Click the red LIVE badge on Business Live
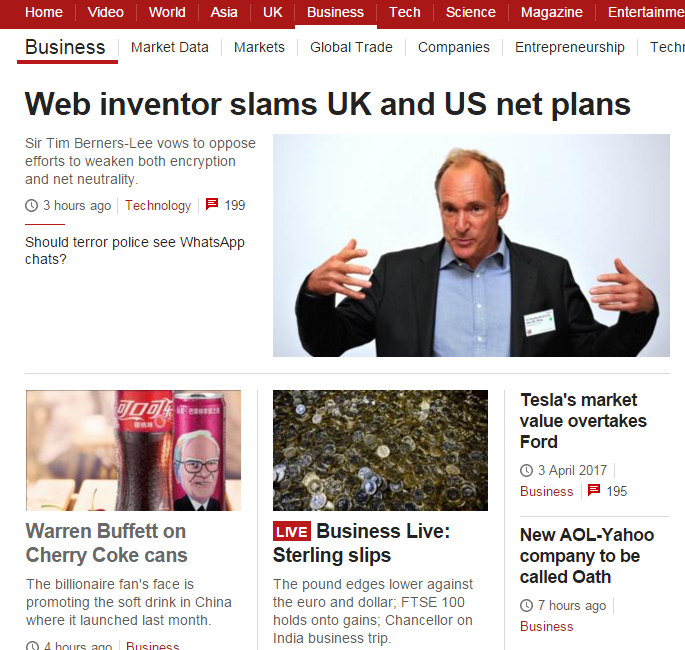The width and height of the screenshot is (685, 650). click(292, 532)
